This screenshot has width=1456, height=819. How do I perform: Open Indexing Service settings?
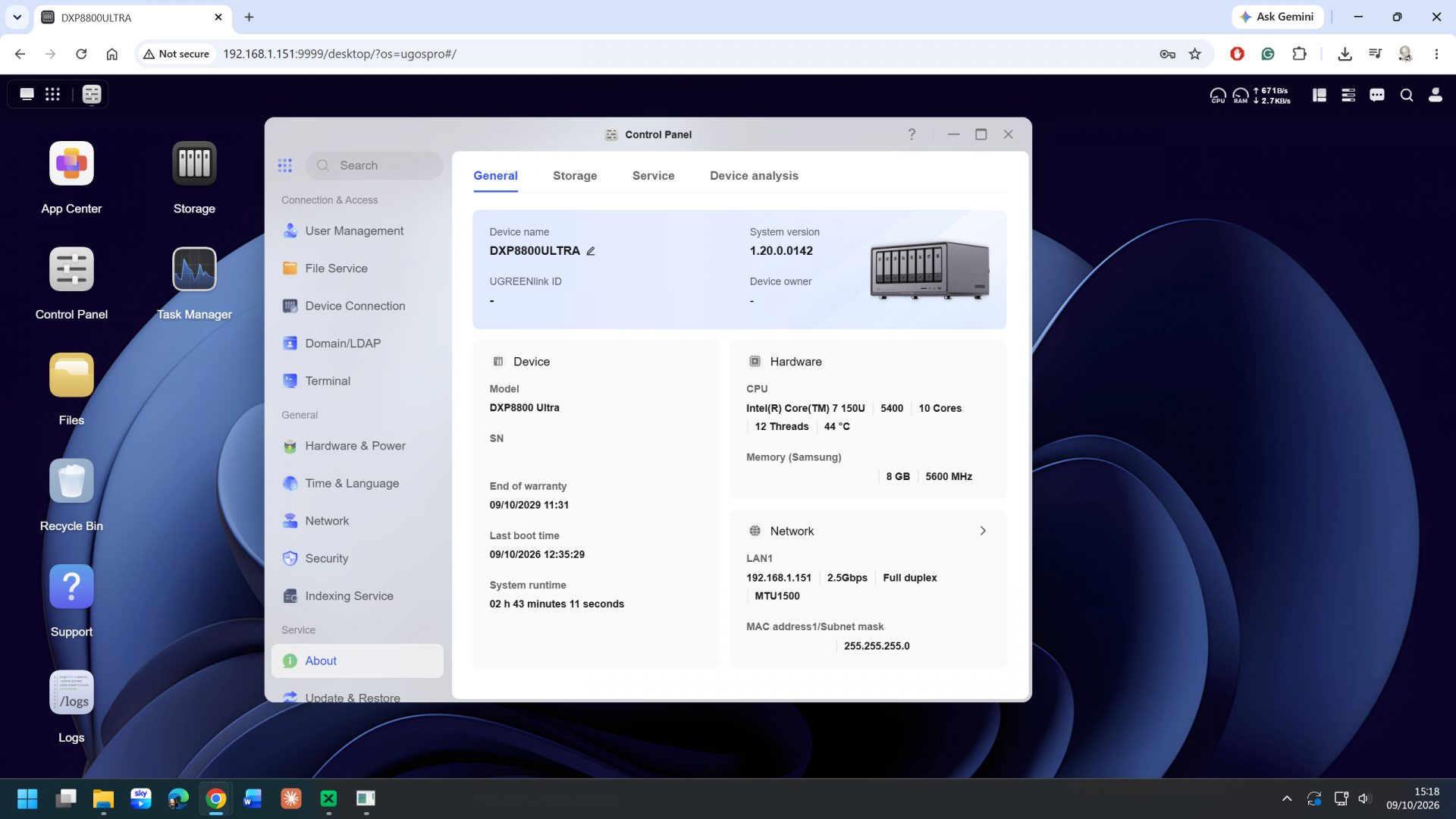[x=357, y=596]
